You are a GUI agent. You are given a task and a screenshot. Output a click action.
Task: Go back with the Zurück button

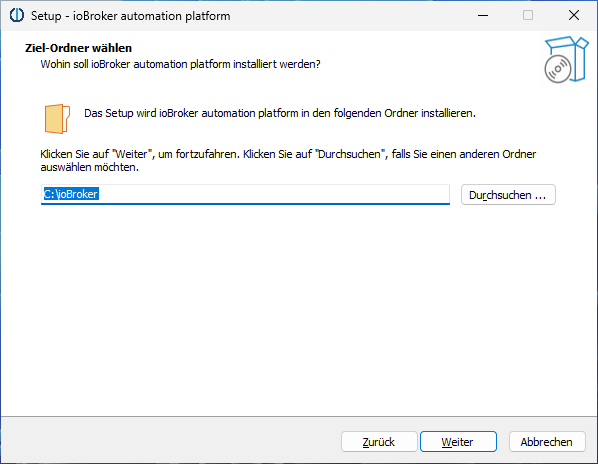(379, 442)
